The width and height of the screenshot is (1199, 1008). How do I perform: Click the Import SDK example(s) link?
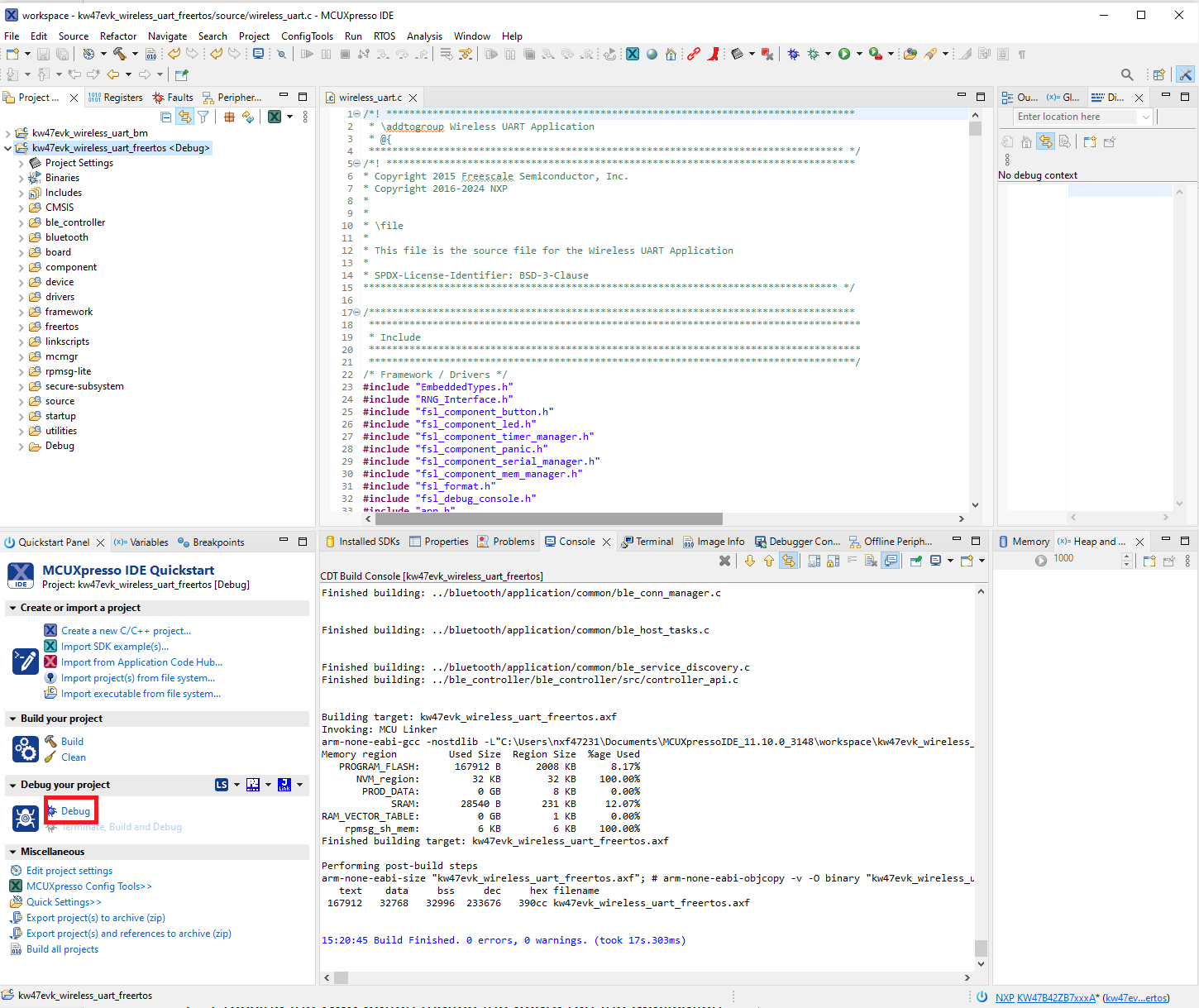click(x=115, y=646)
